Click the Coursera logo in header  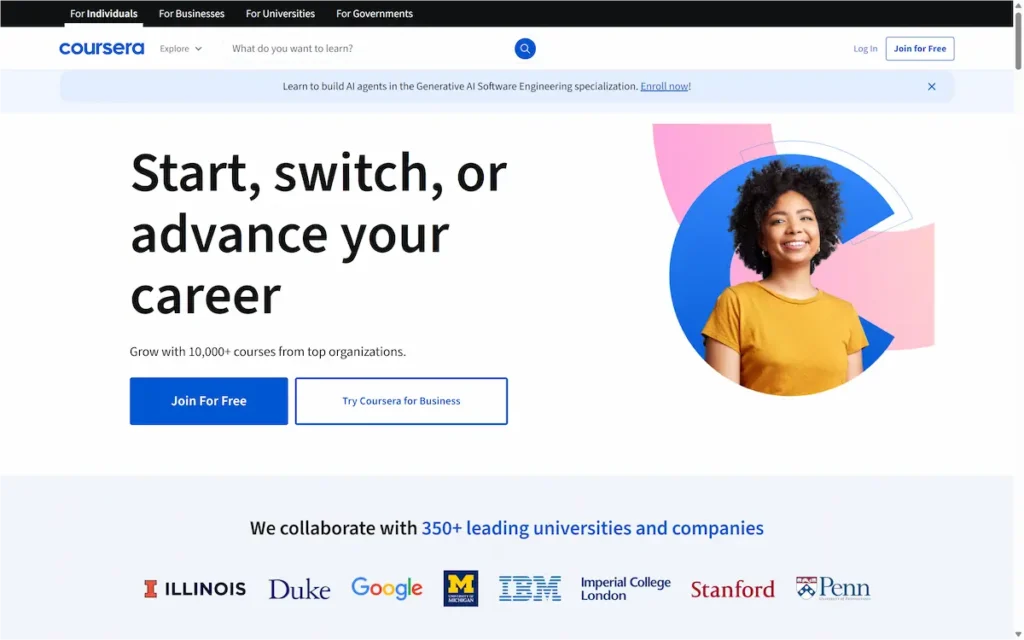pyautogui.click(x=101, y=48)
